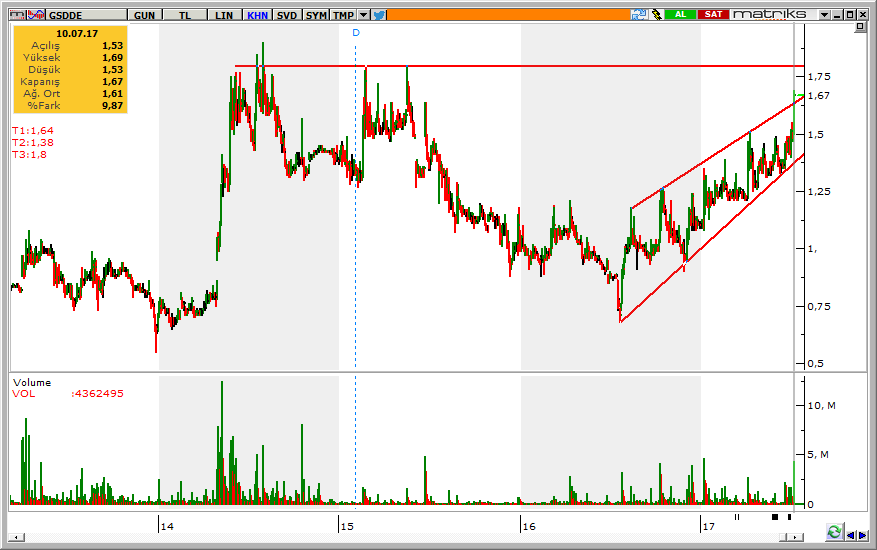This screenshot has height=550, width=877.
Task: Click date label 17 on time axis
Action: coord(709,527)
